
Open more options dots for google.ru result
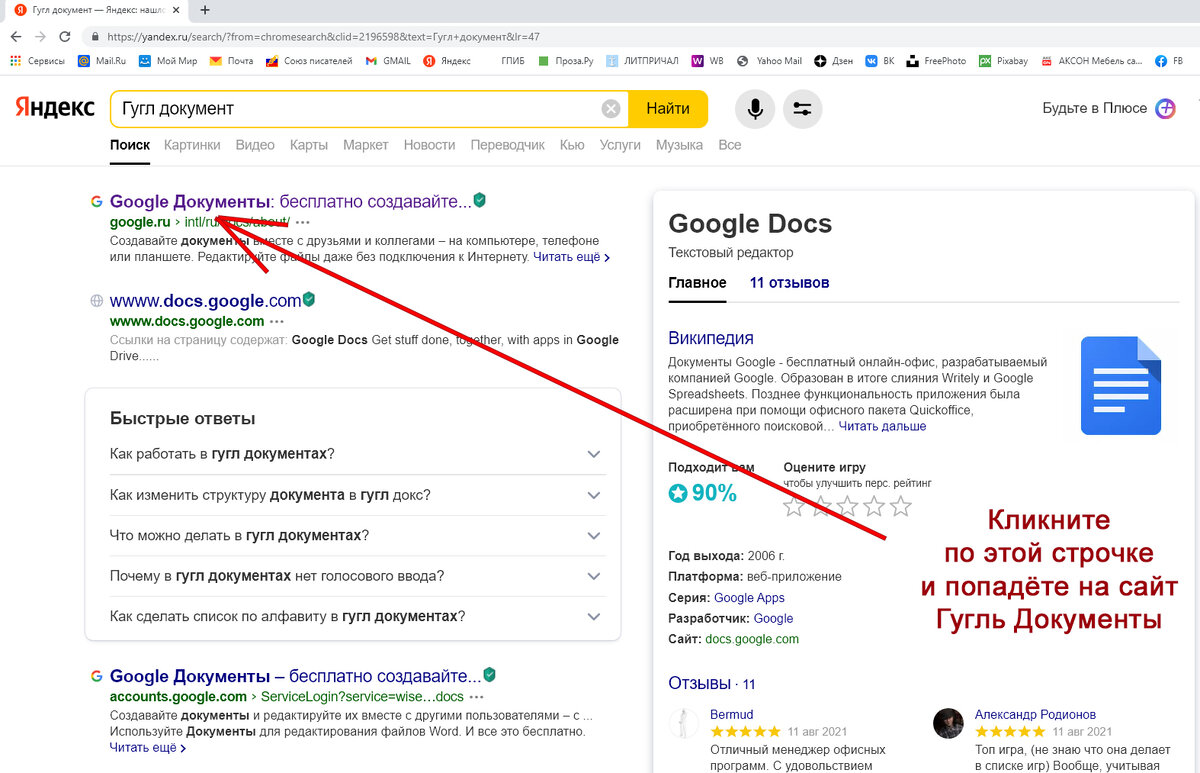(x=303, y=222)
